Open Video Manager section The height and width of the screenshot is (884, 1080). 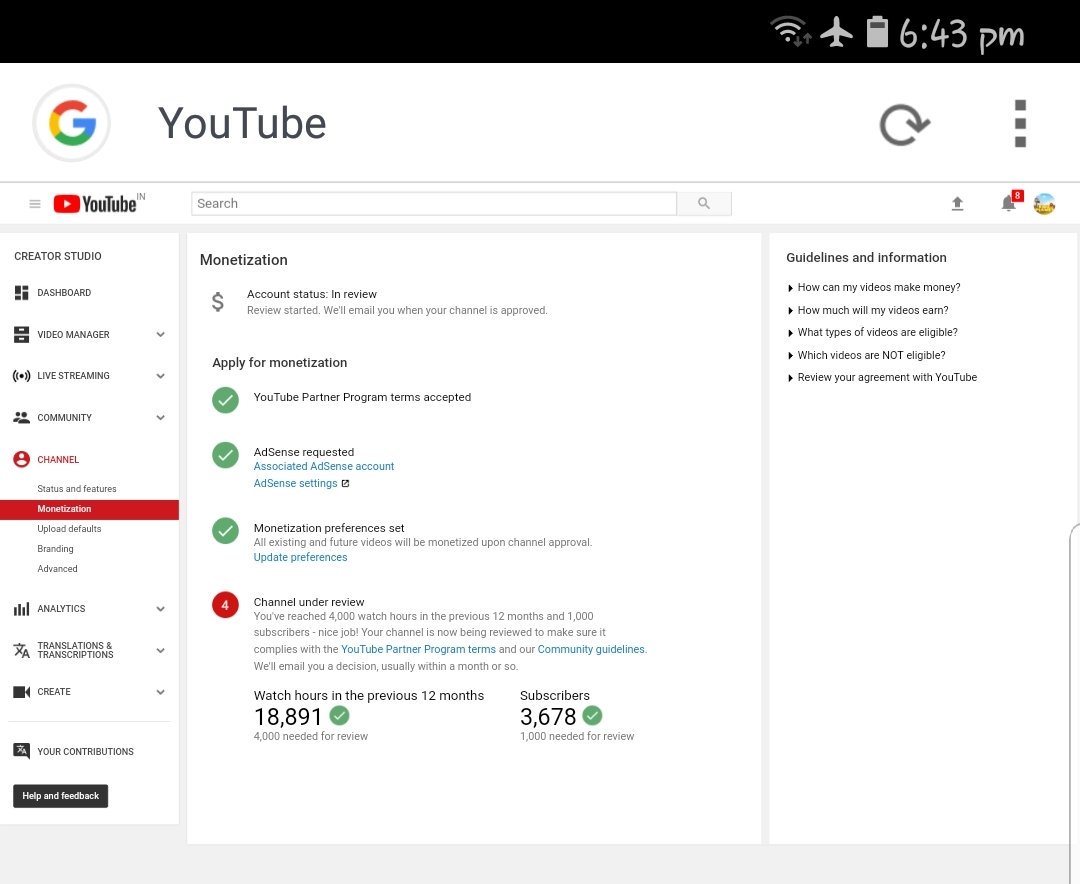click(73, 335)
